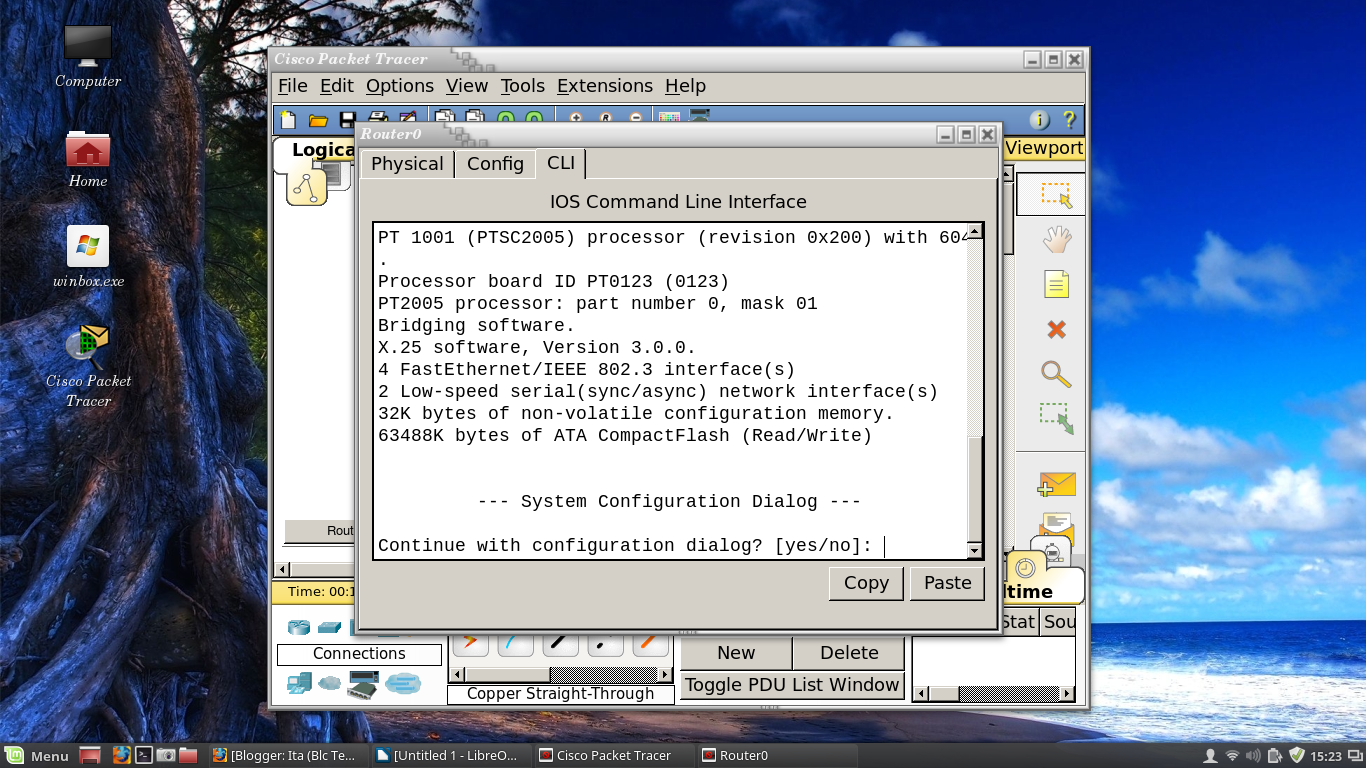Click the Toggle PDU List Window button
This screenshot has height=768, width=1366.
pyautogui.click(x=791, y=685)
